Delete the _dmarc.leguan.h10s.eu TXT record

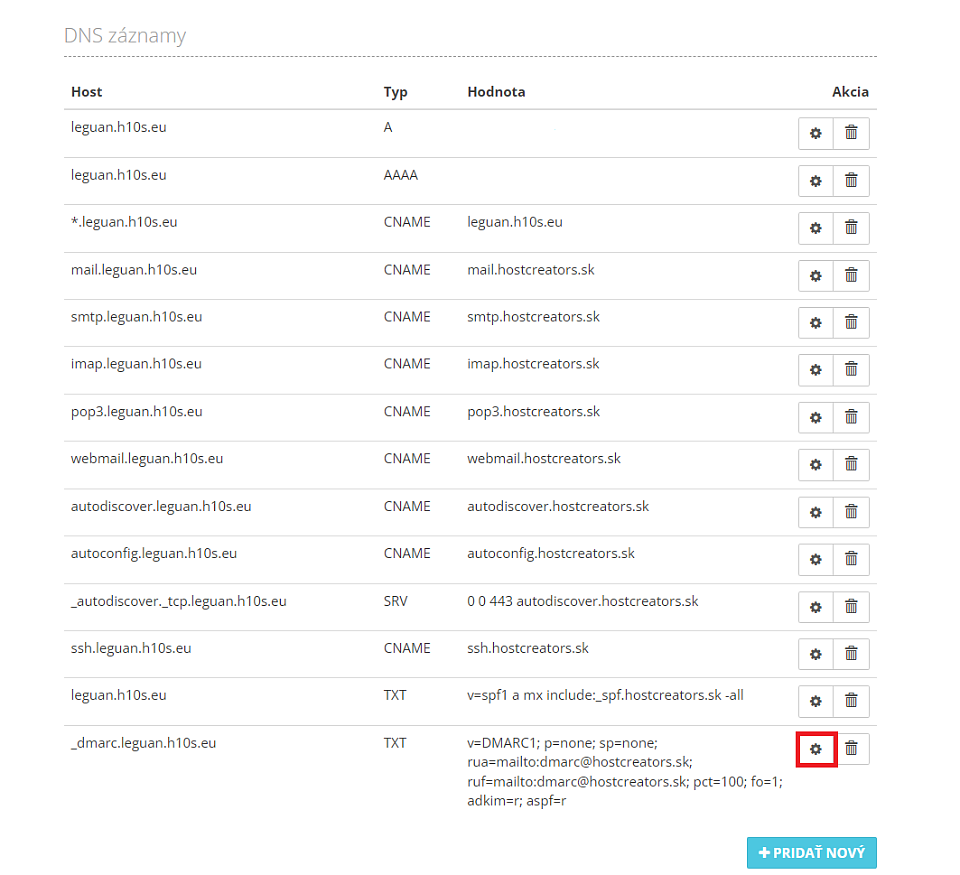point(851,749)
